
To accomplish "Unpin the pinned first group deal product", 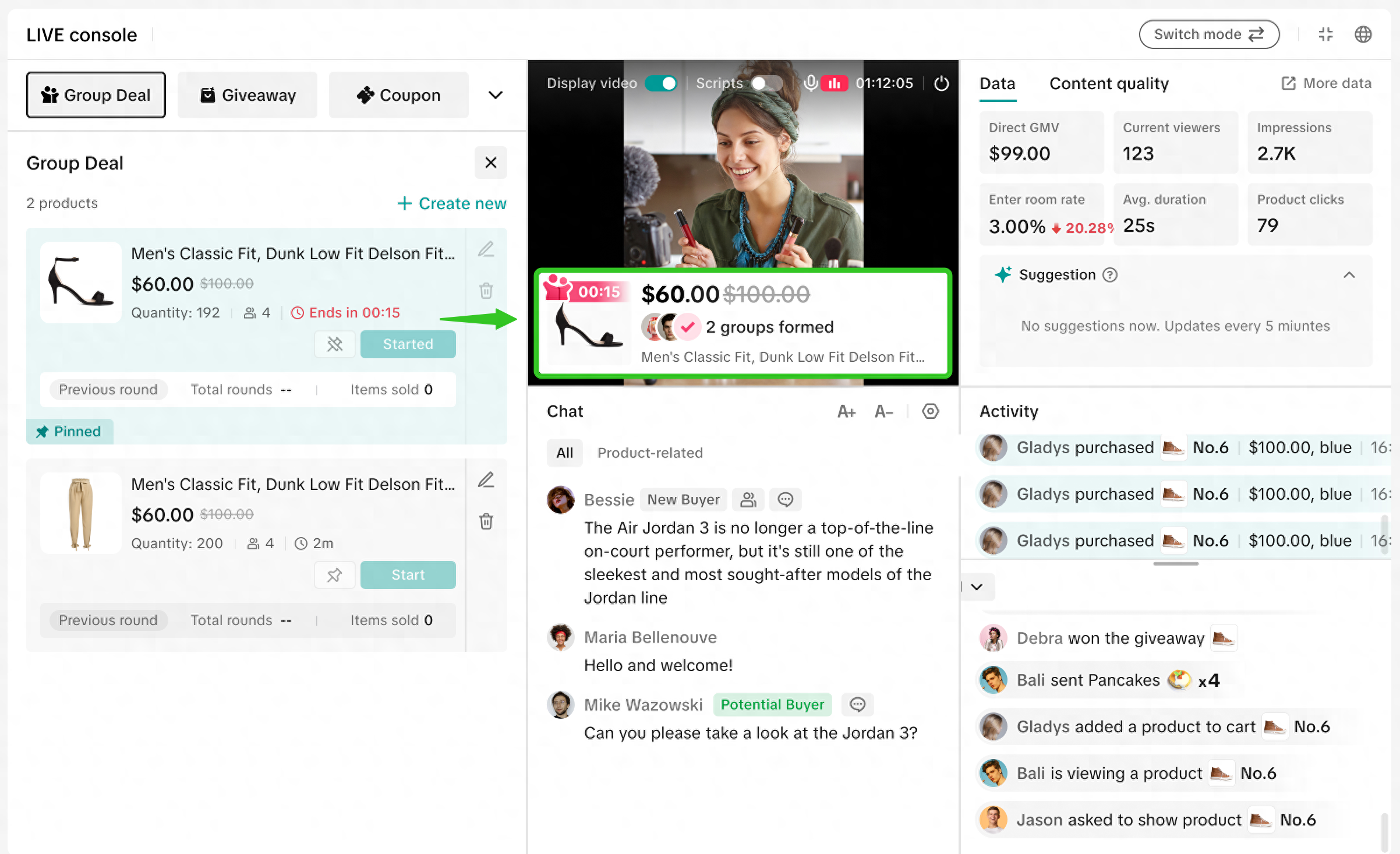I will click(x=335, y=344).
